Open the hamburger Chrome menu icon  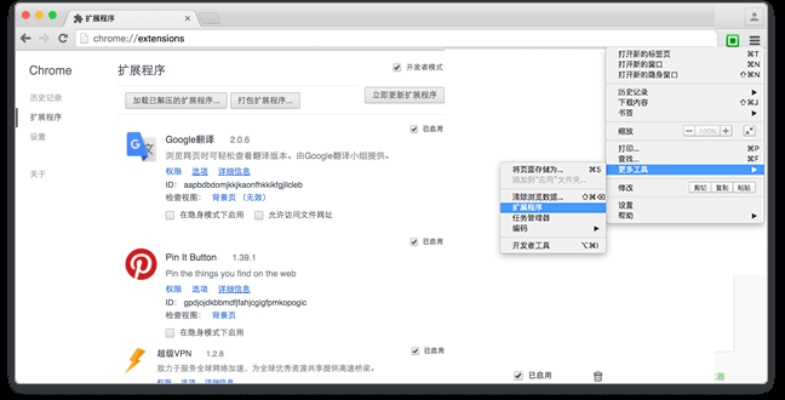[754, 41]
